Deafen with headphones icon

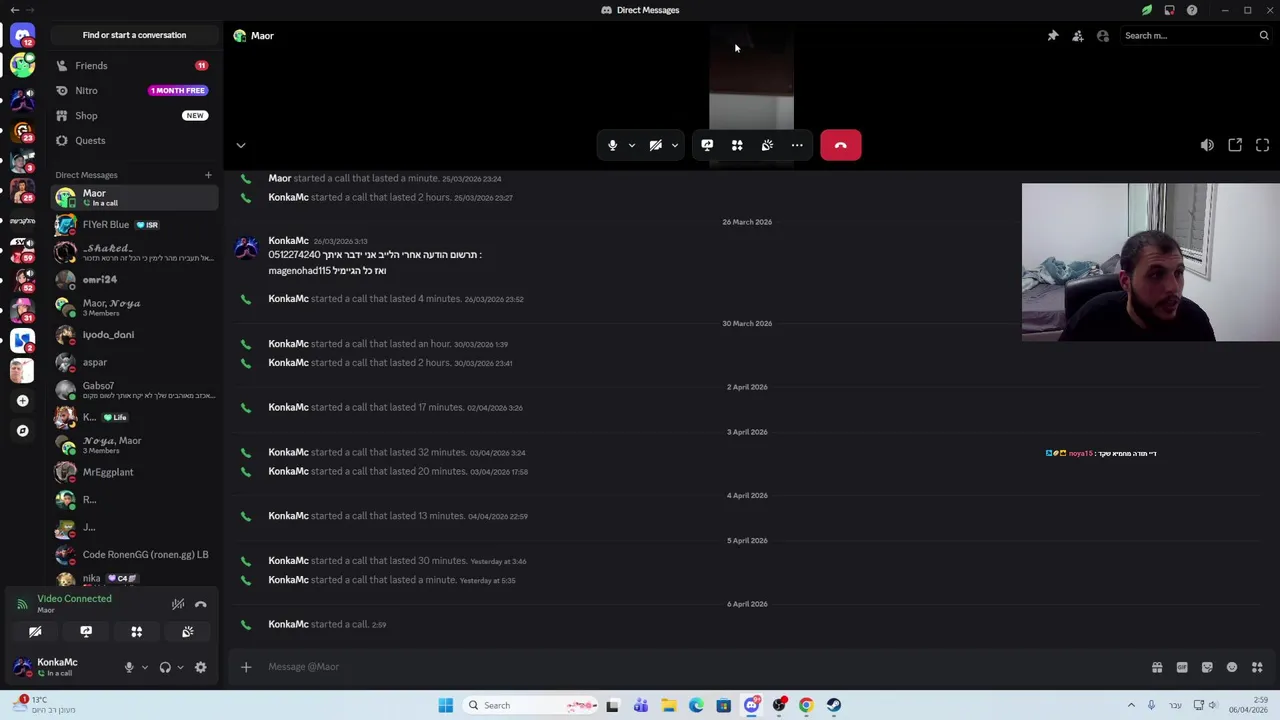click(x=165, y=667)
